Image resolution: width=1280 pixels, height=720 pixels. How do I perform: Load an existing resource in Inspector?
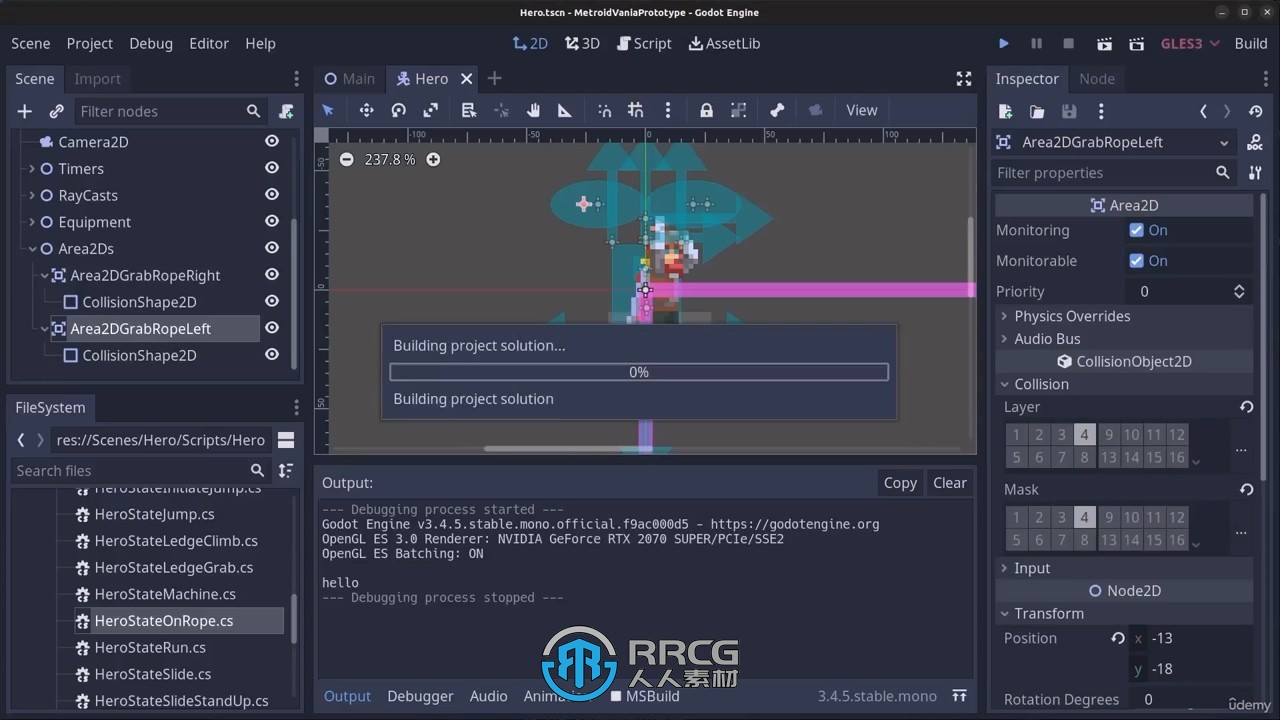point(1037,111)
